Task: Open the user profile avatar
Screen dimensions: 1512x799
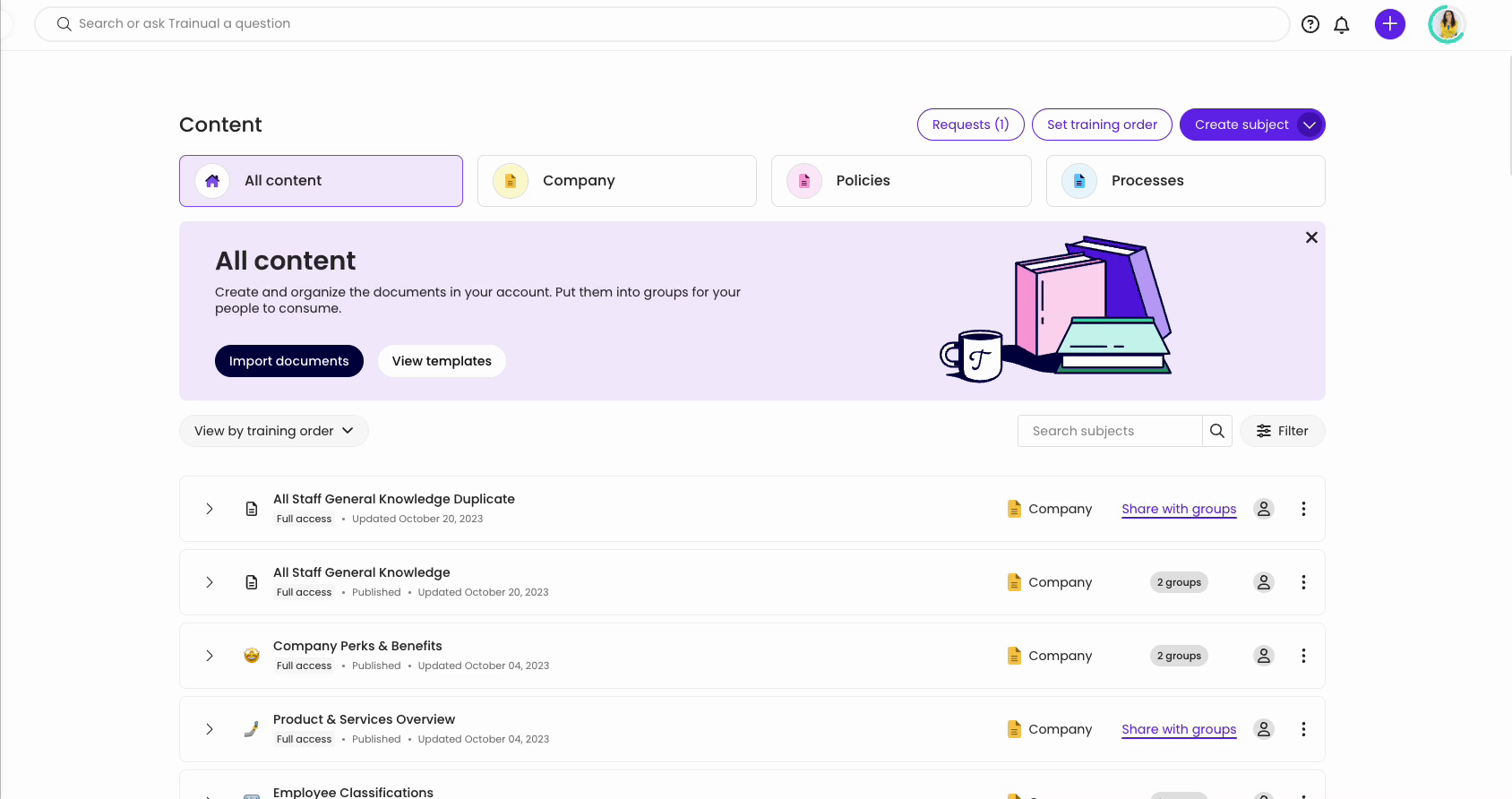Action: click(1447, 24)
